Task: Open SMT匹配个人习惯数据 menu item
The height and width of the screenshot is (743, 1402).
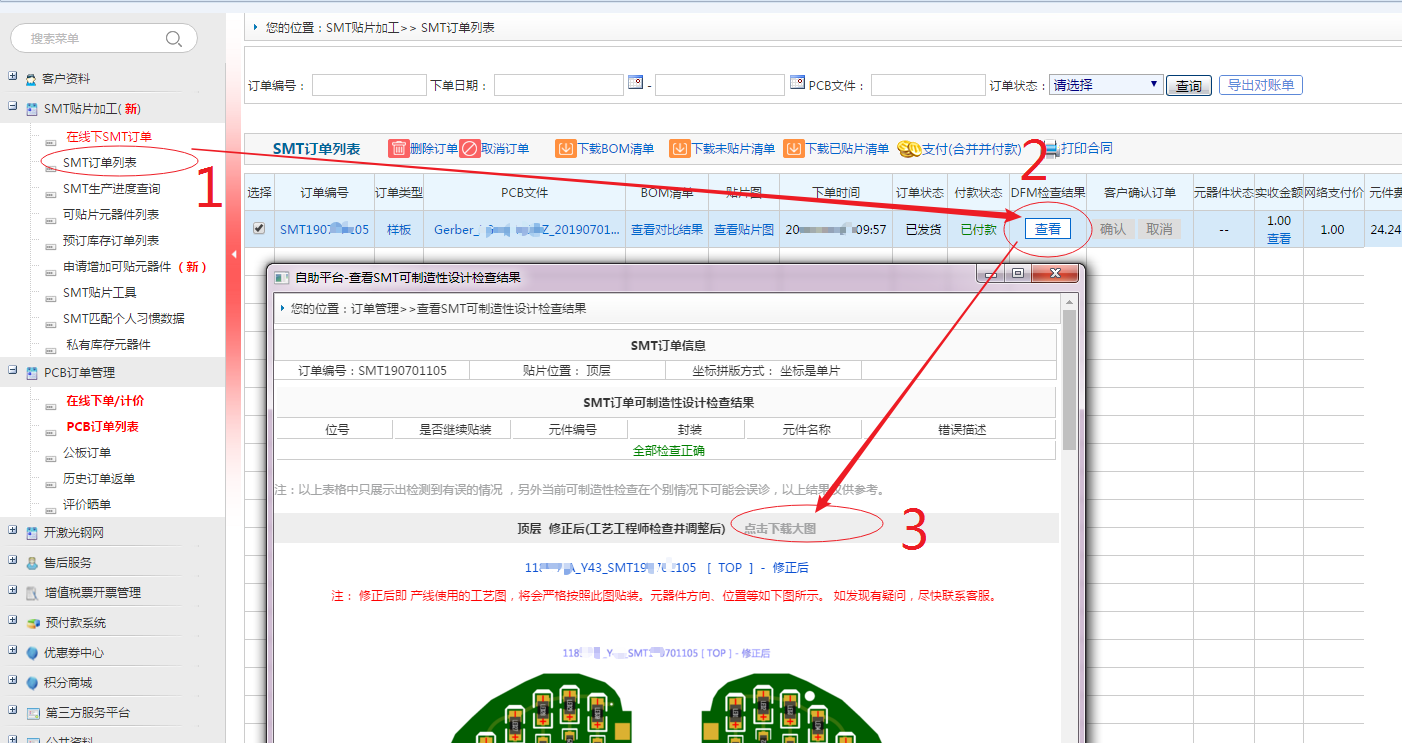Action: [x=124, y=318]
